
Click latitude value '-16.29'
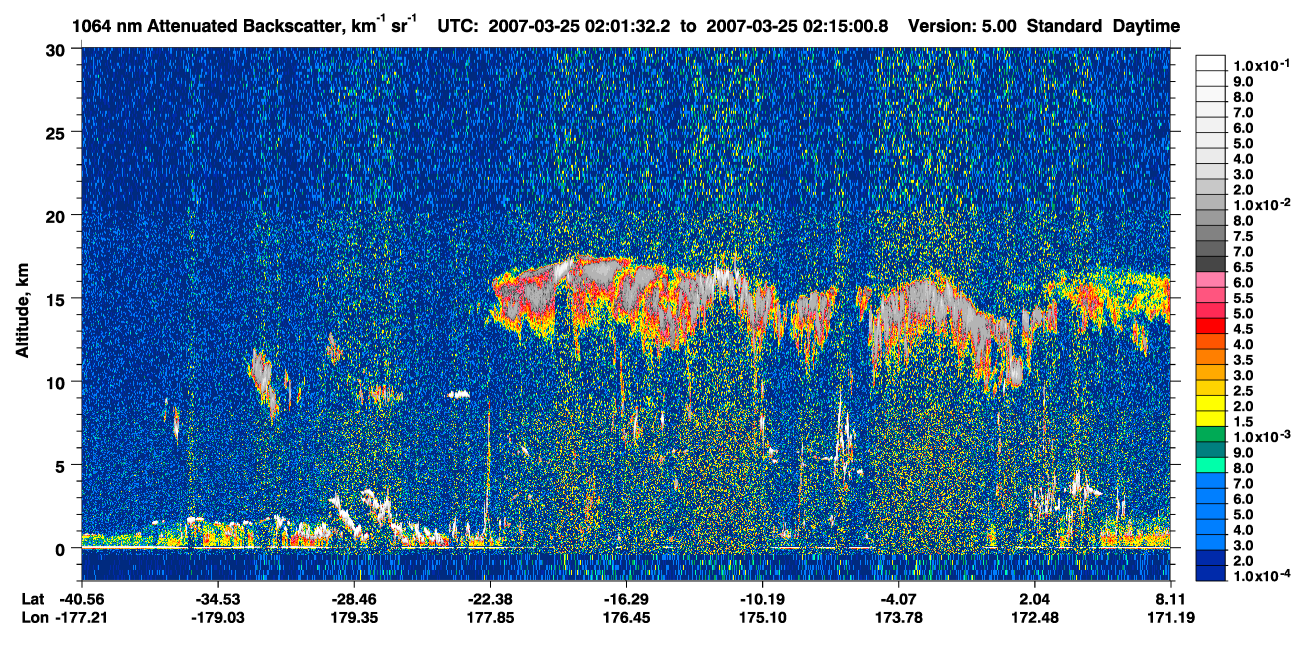coord(626,598)
